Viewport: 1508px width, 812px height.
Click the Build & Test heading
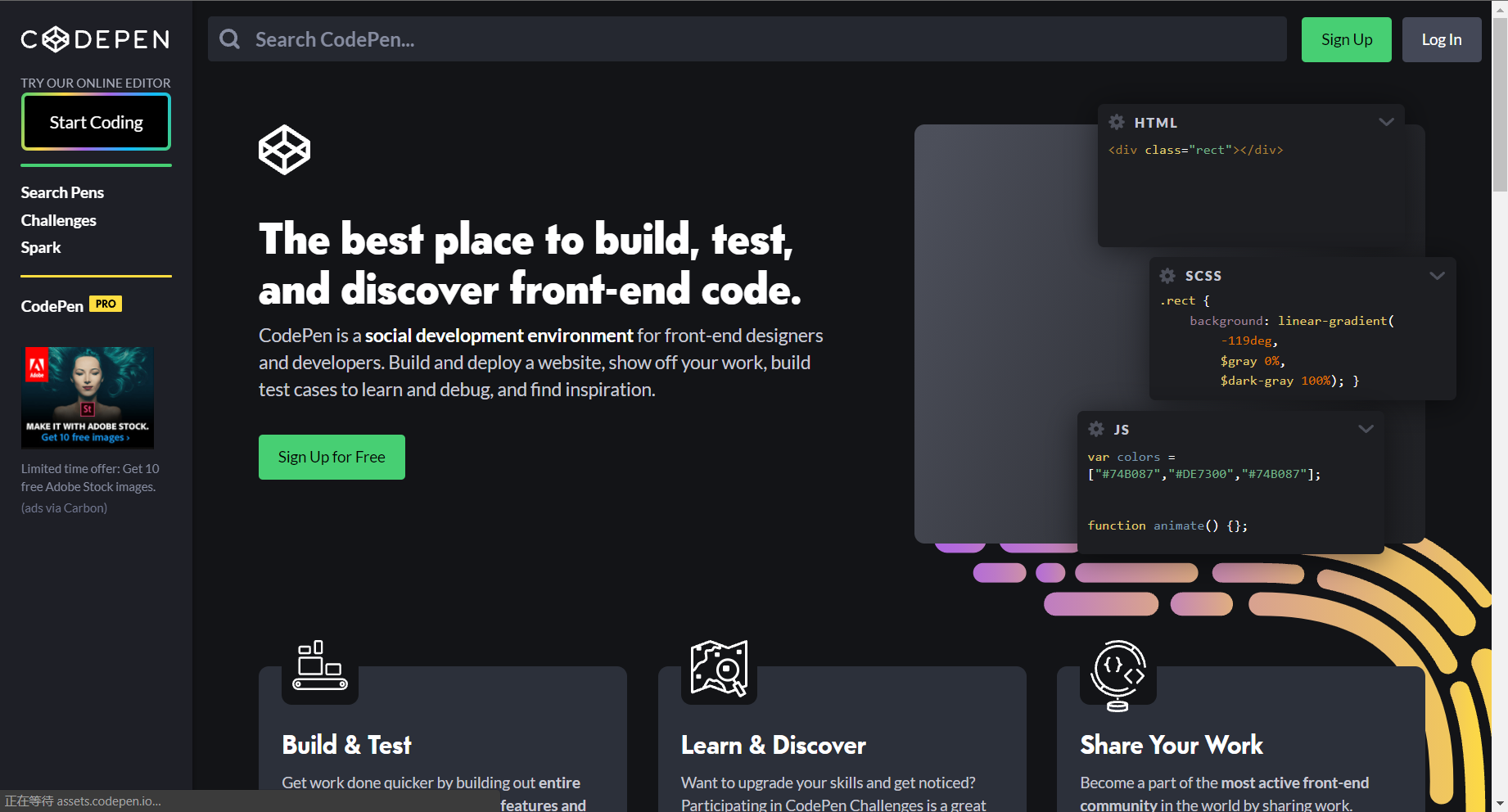(346, 745)
